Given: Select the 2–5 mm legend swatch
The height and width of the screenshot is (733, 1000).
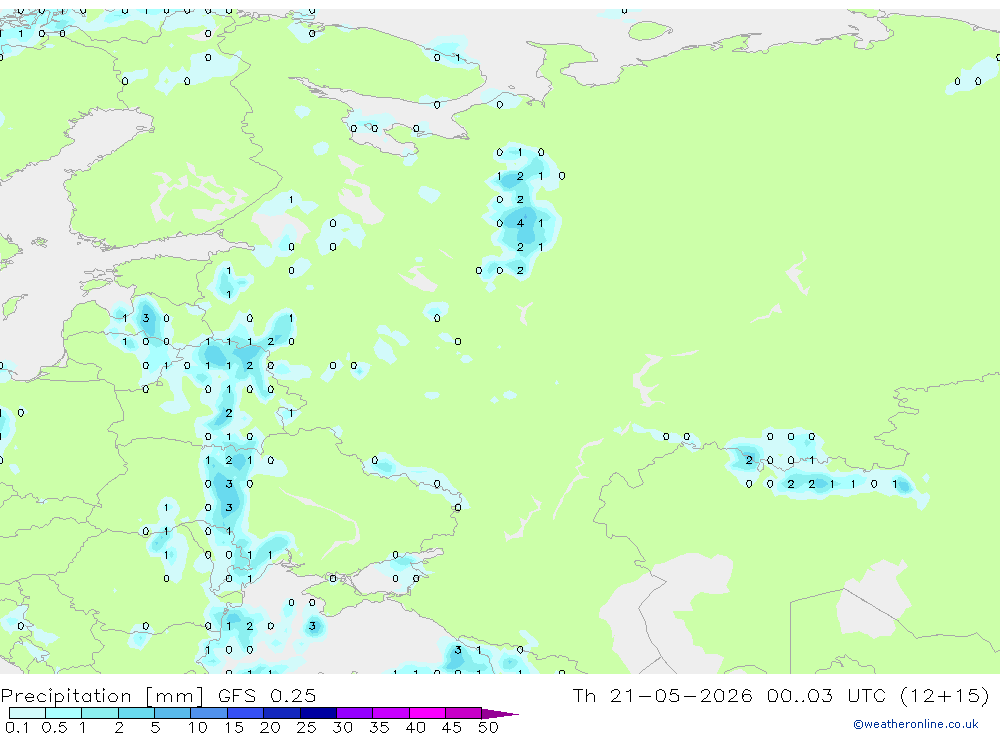Looking at the screenshot, I should click(136, 713).
